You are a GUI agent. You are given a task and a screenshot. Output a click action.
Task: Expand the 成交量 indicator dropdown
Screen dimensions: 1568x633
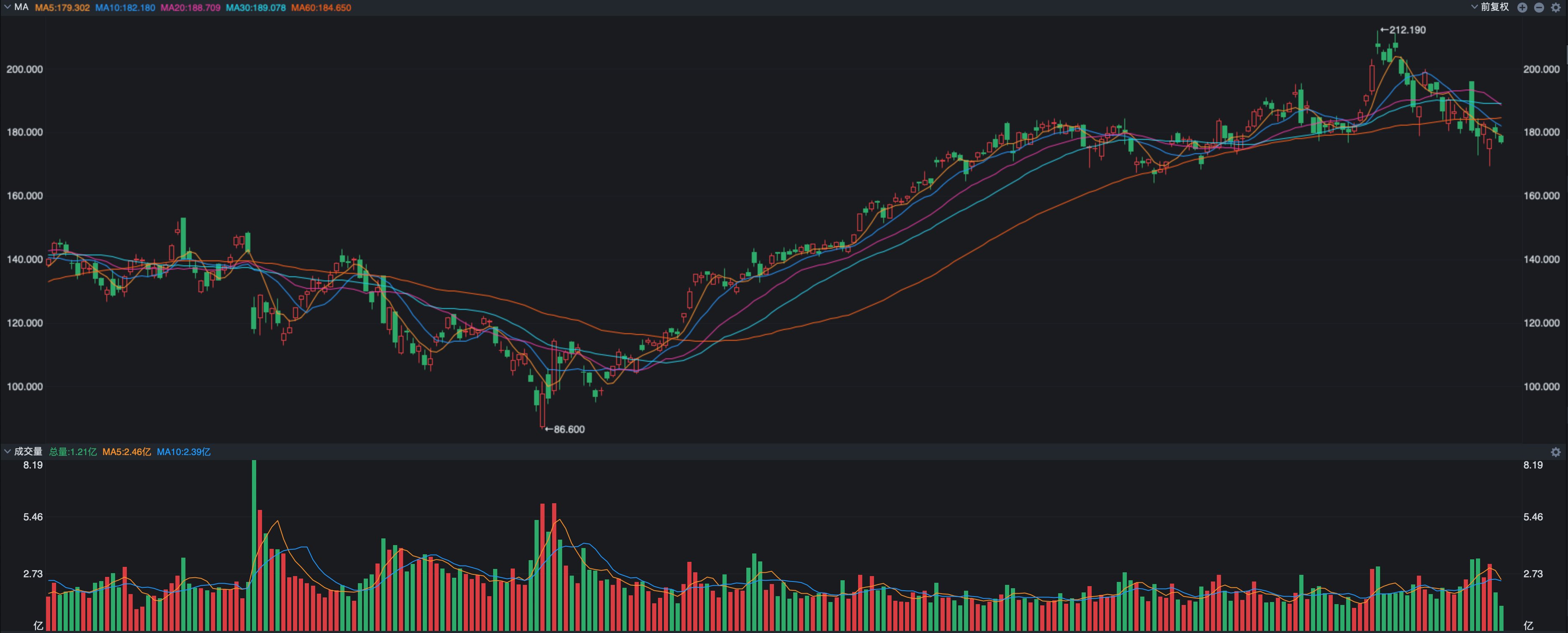[7, 452]
